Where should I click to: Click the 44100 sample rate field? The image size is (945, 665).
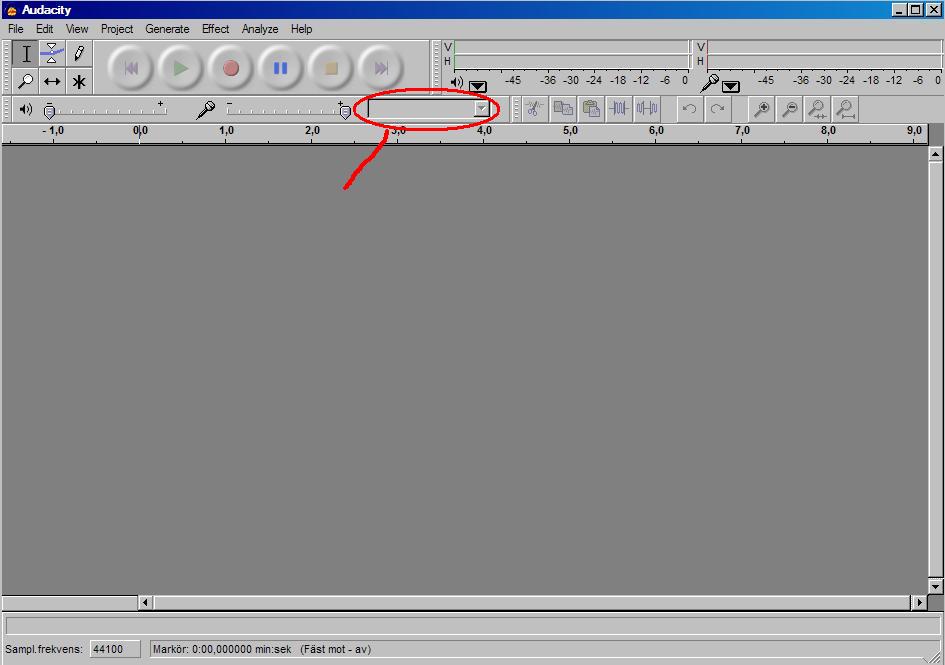pos(115,649)
